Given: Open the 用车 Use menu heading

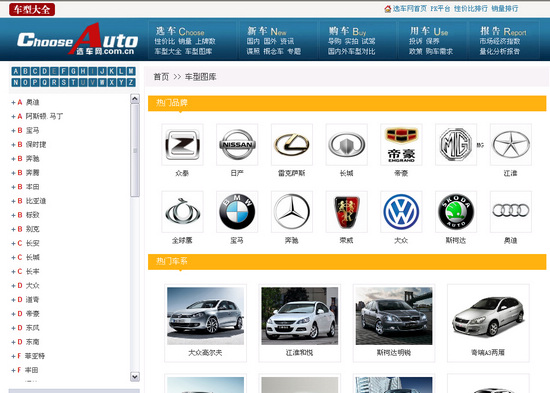Looking at the screenshot, I should [x=429, y=31].
